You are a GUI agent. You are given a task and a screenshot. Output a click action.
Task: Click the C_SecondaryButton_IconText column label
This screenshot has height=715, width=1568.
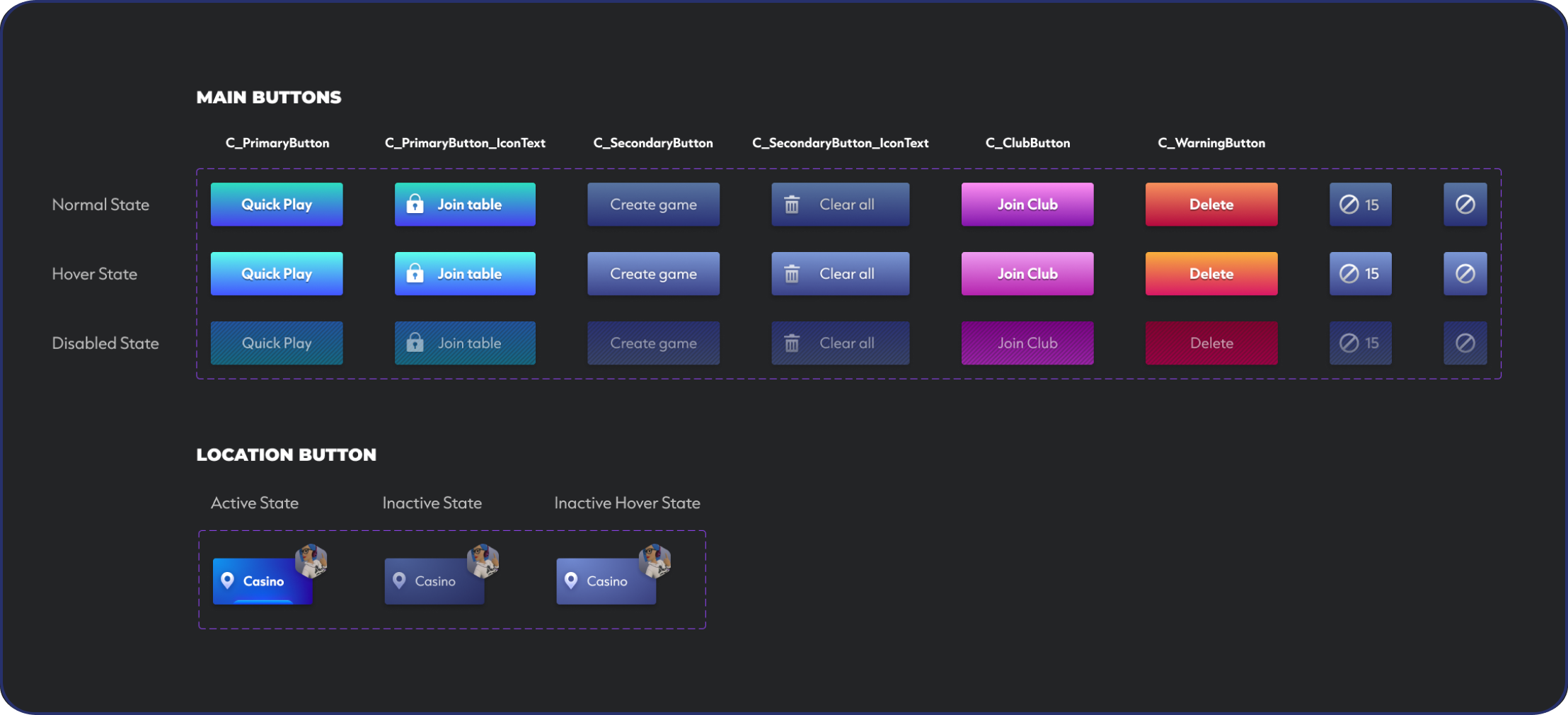(x=841, y=143)
